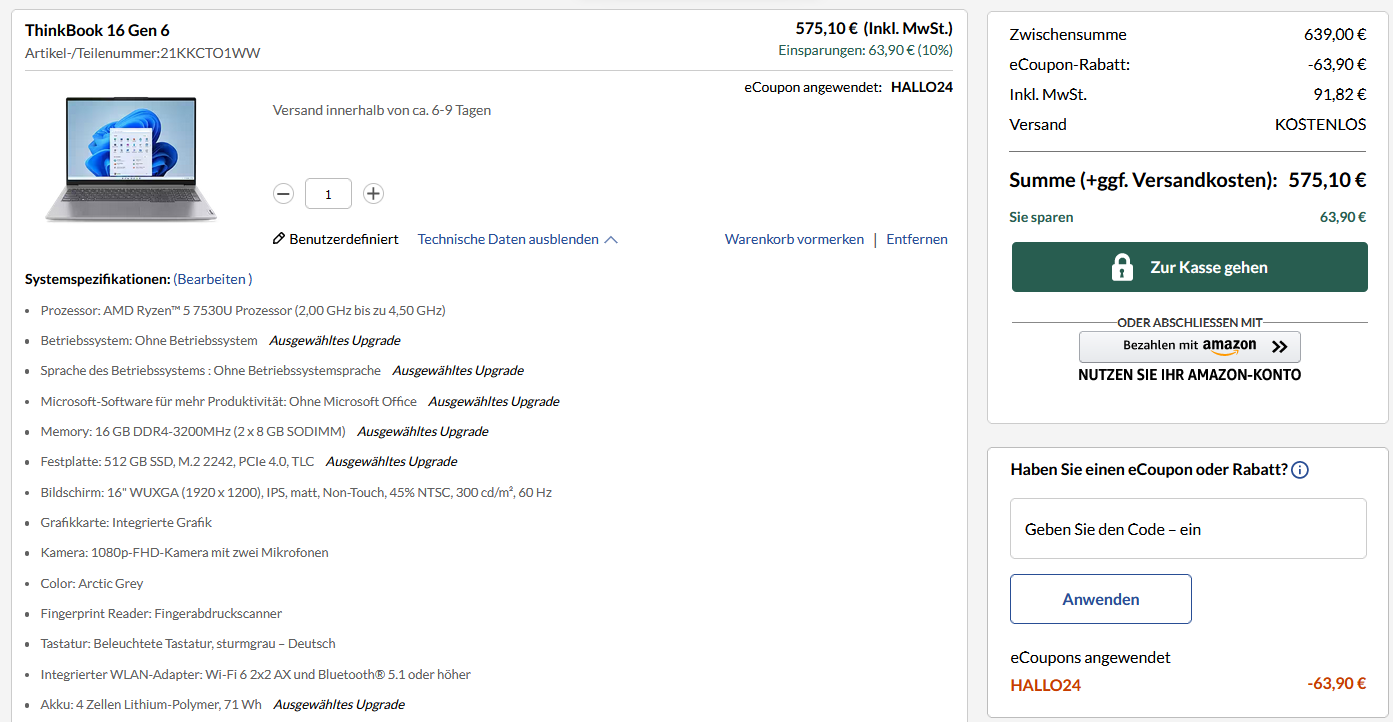Select Warenkorb vormerken to save the cart
Viewport: 1393px width, 722px height.
(x=794, y=239)
